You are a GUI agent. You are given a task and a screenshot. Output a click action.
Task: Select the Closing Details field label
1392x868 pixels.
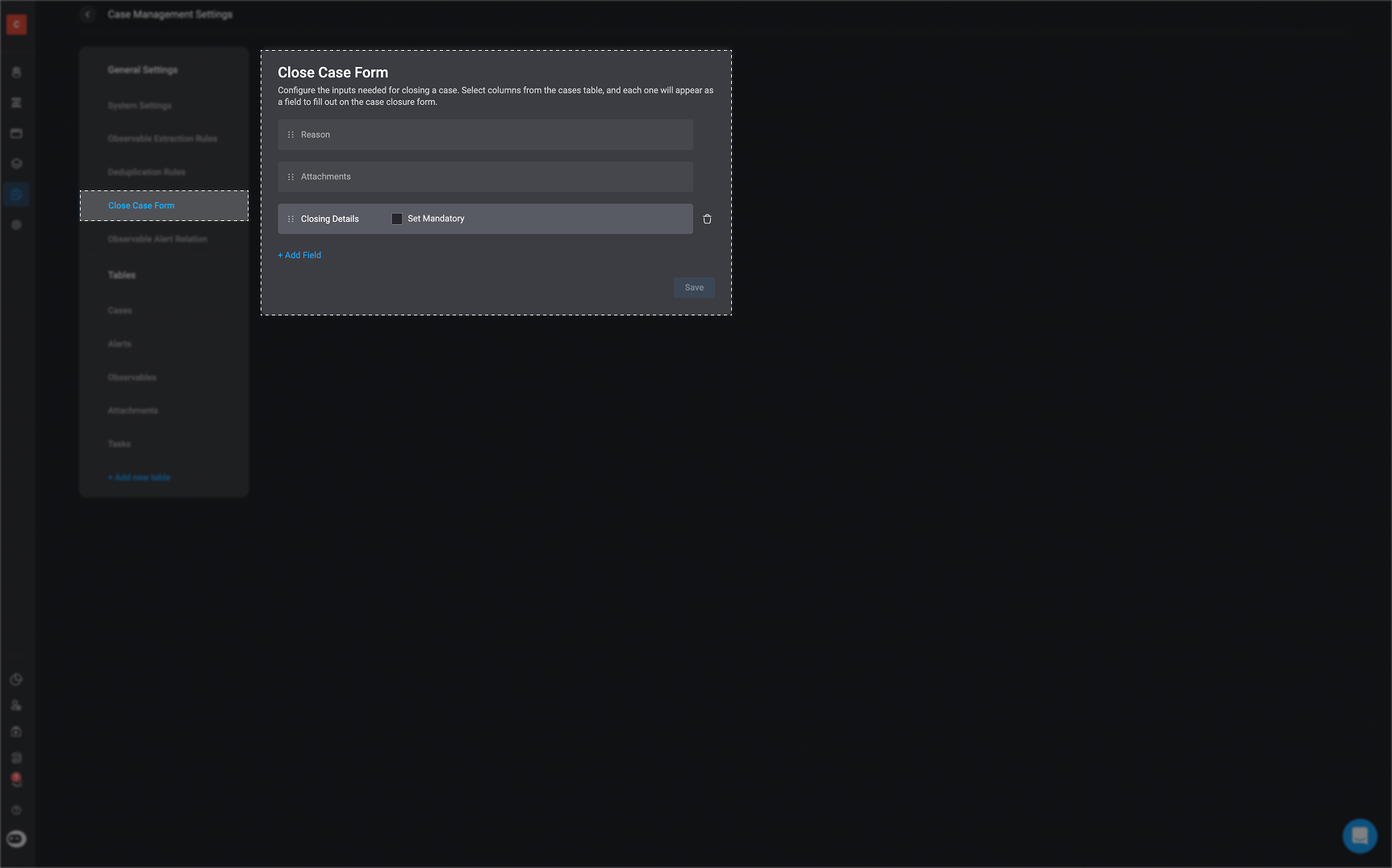click(x=329, y=219)
